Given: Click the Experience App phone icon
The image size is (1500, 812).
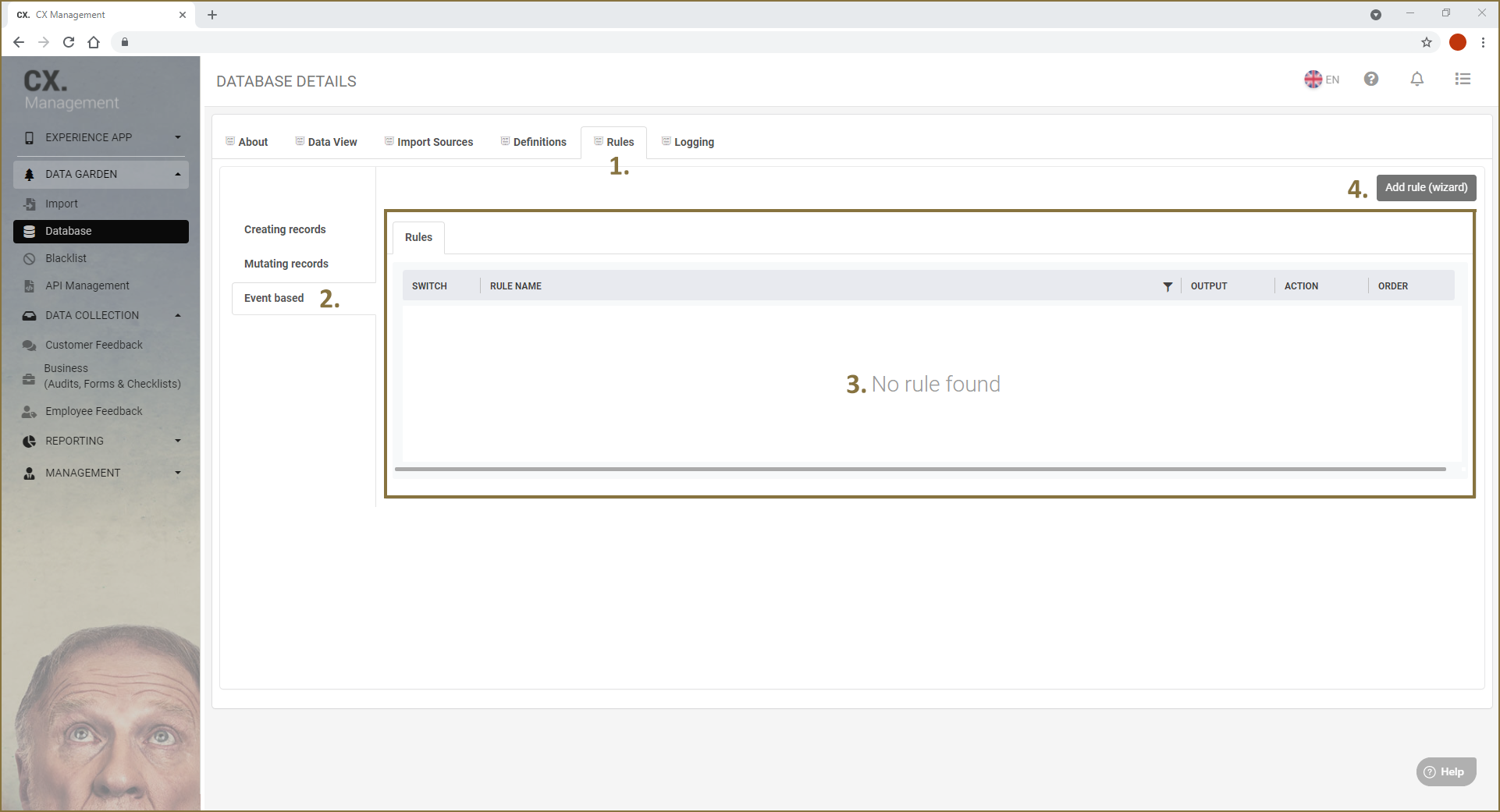Looking at the screenshot, I should [x=29, y=137].
